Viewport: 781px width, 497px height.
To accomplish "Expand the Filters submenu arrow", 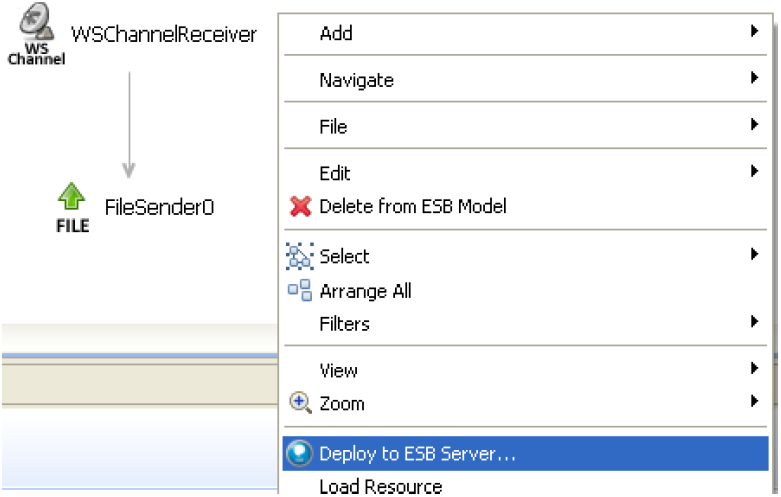I will coord(754,322).
